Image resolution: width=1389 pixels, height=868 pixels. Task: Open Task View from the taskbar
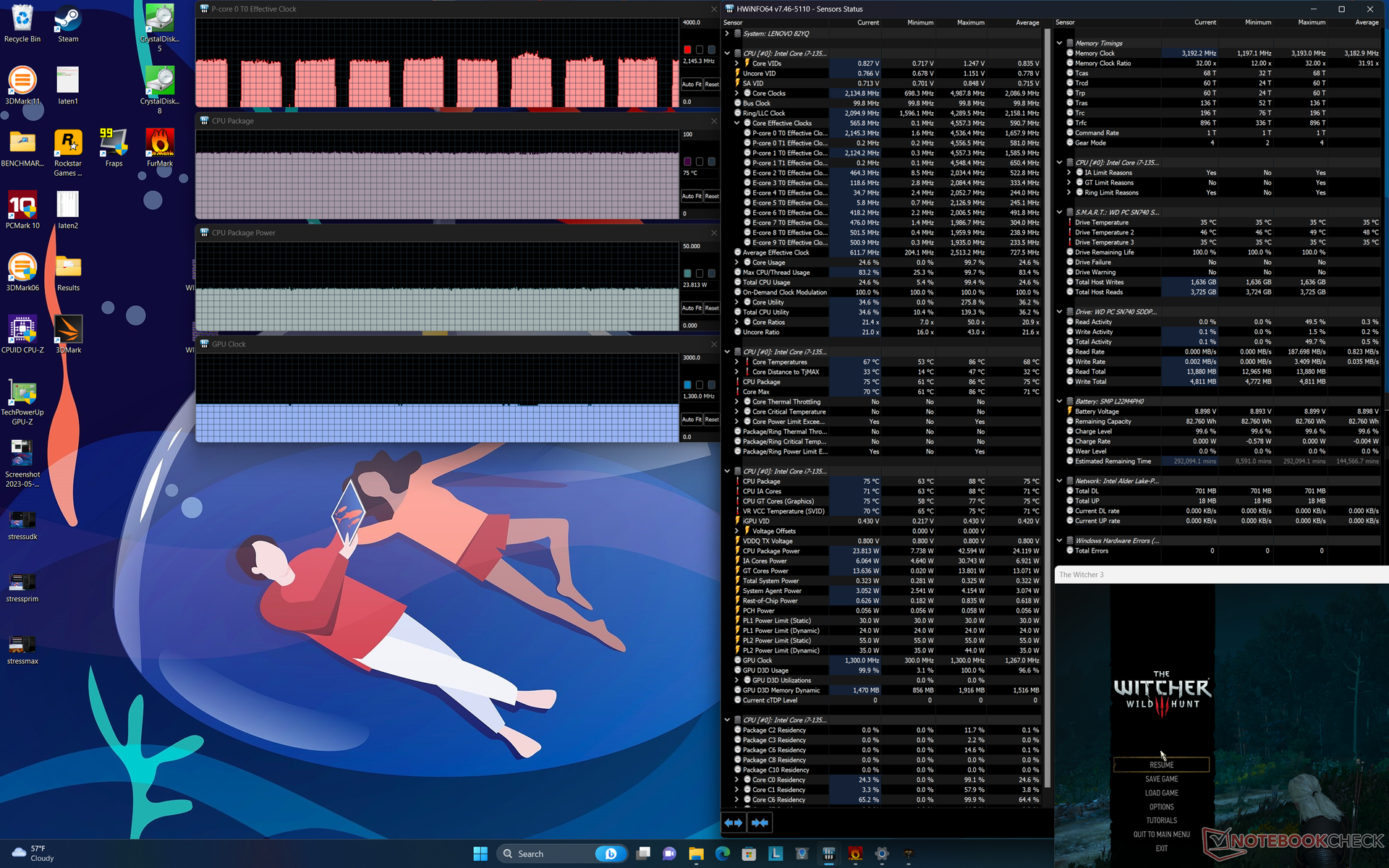point(643,854)
